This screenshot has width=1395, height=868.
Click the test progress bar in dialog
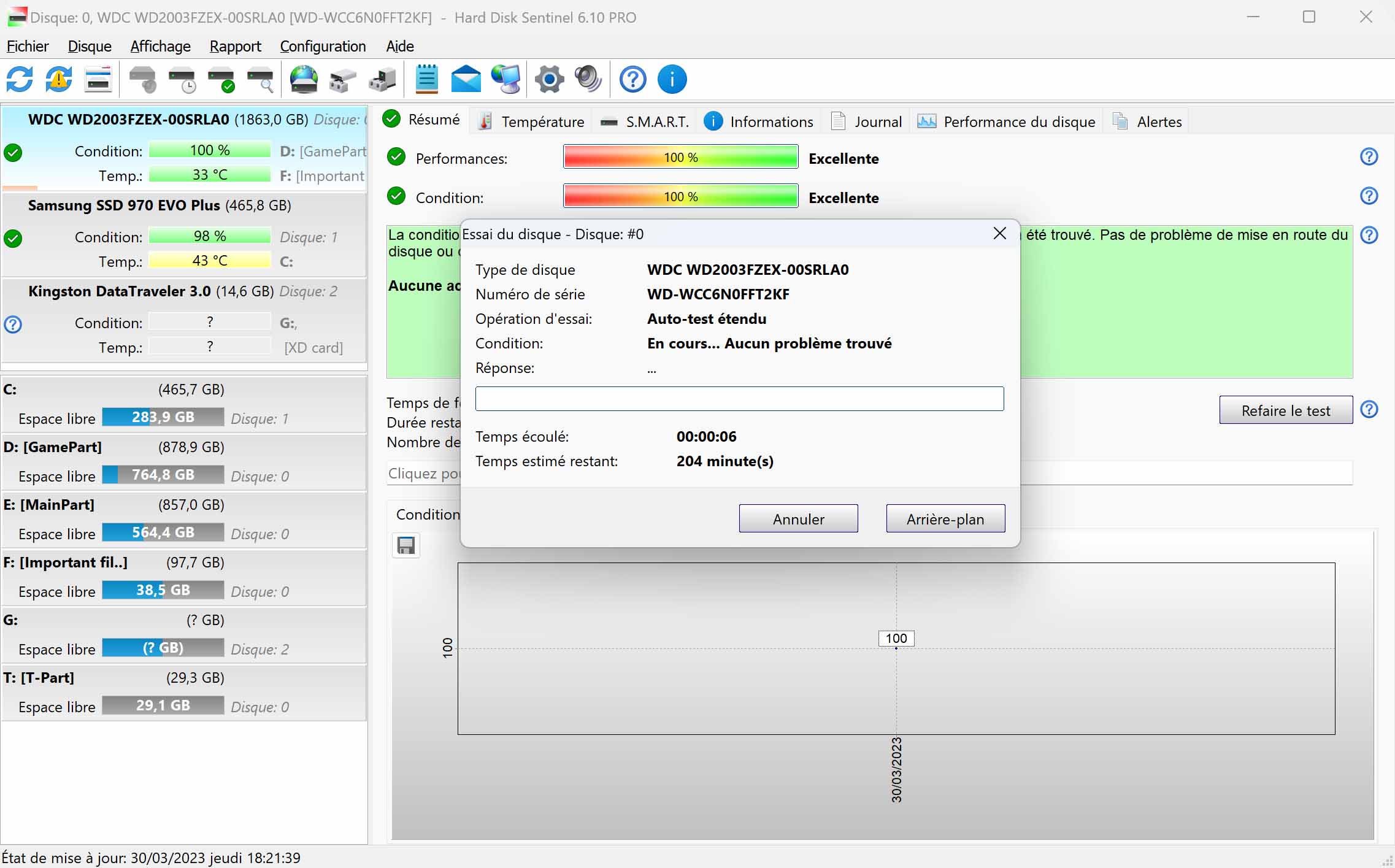coord(739,399)
